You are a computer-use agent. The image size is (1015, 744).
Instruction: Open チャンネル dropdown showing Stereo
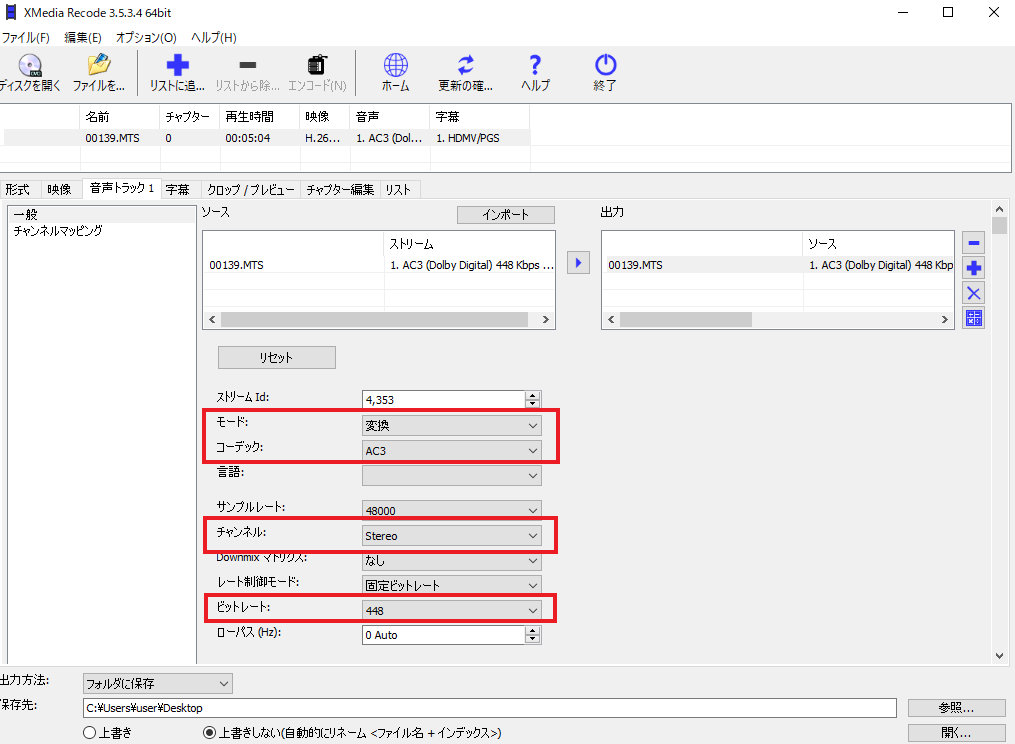[451, 535]
